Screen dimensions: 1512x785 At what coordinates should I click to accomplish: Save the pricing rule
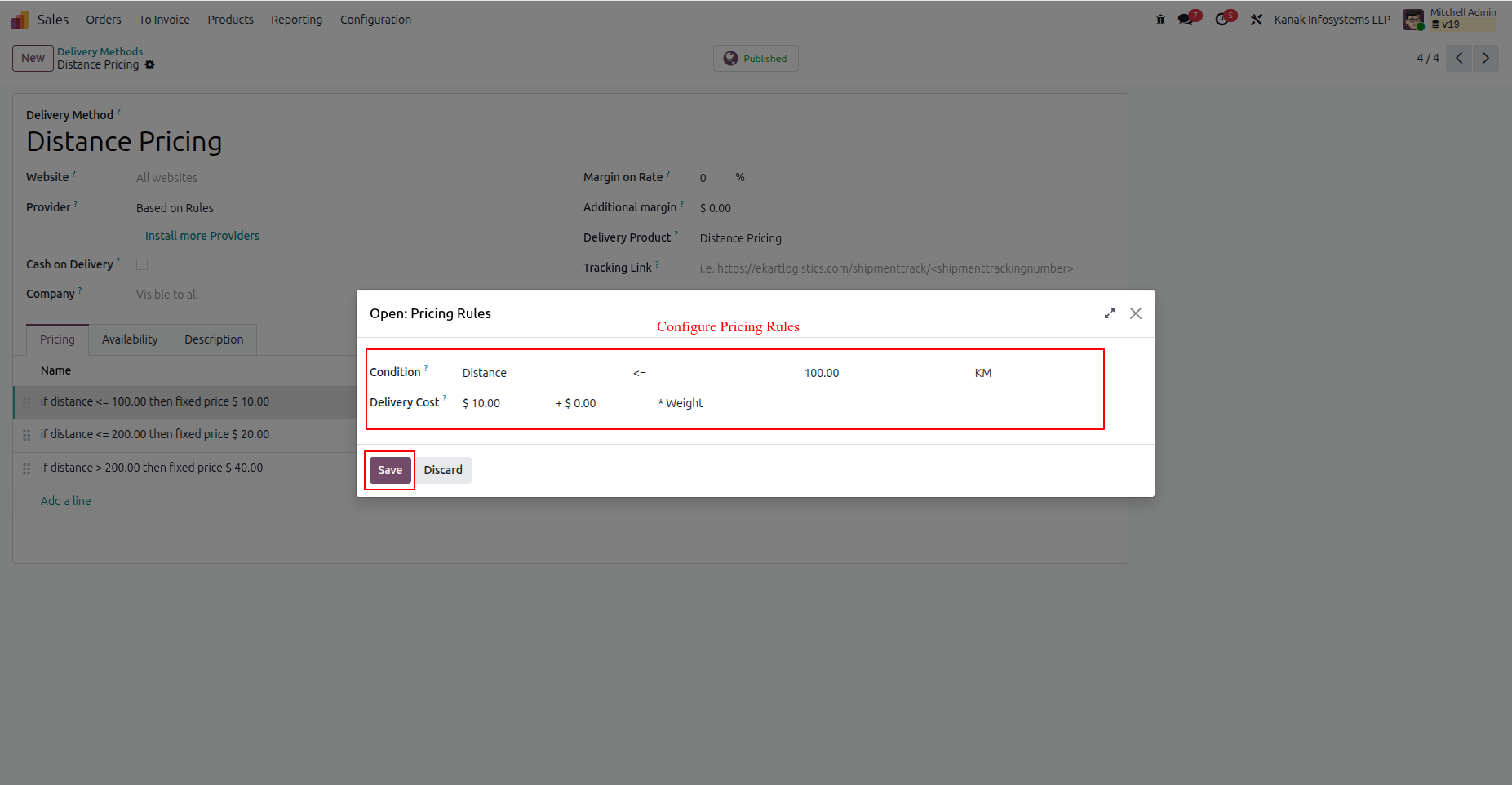click(x=389, y=470)
